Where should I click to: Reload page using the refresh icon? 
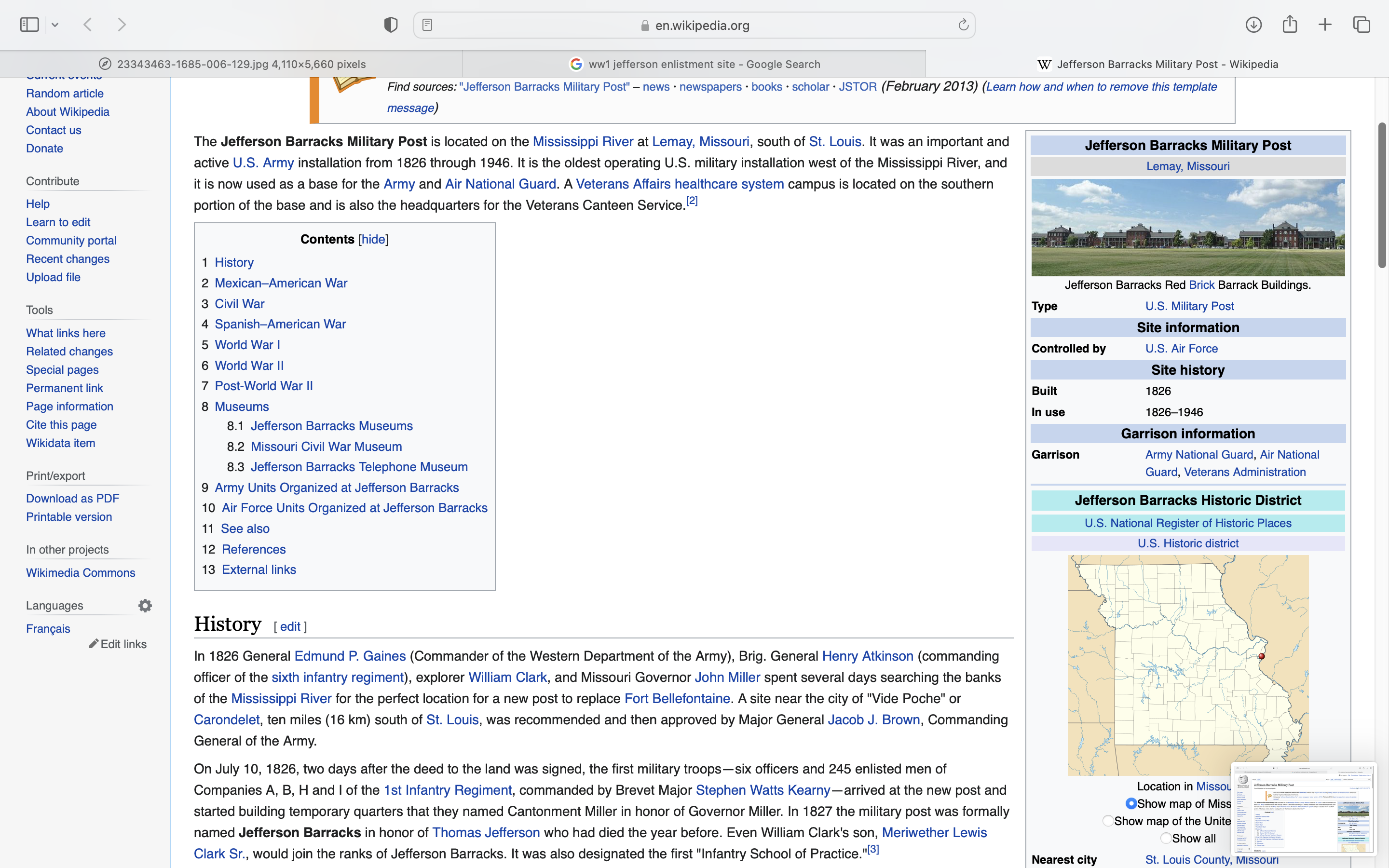tap(963, 25)
